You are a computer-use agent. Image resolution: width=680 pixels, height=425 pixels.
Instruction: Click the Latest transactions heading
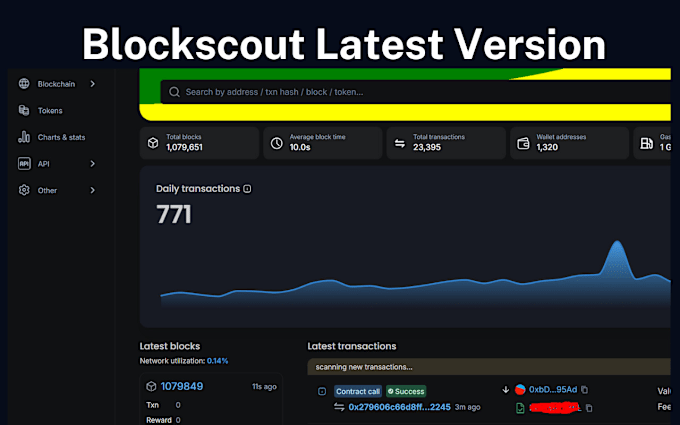[352, 346]
